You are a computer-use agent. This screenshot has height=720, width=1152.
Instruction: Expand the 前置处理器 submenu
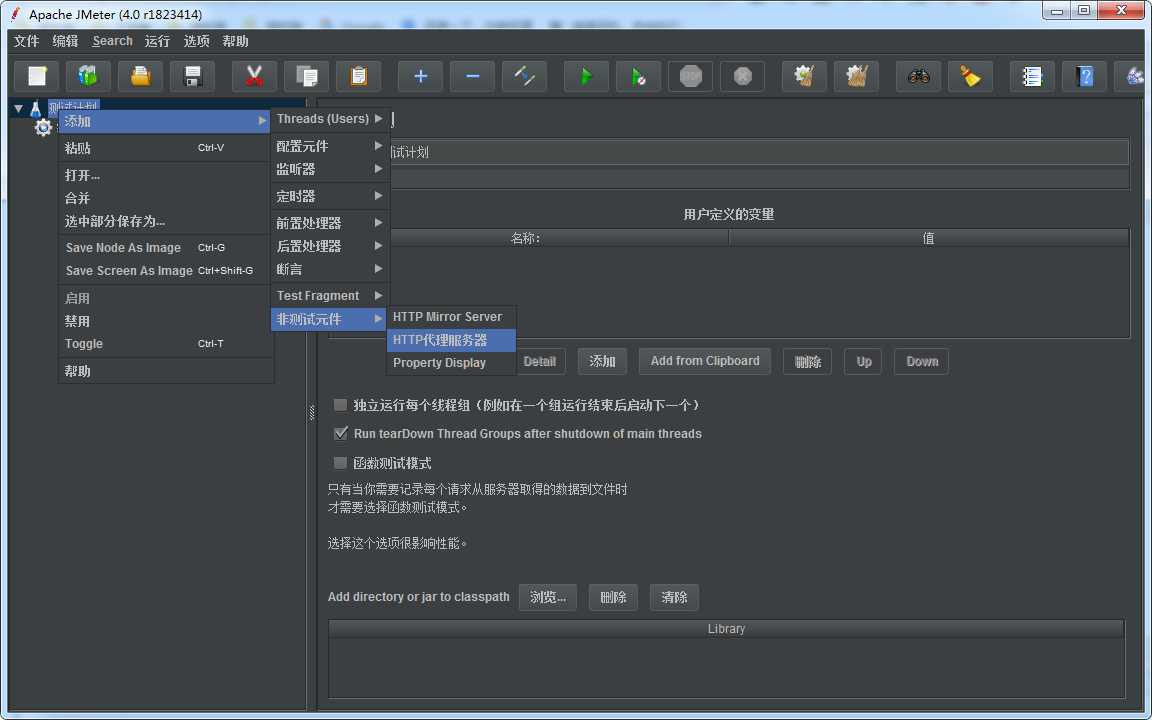click(x=330, y=223)
